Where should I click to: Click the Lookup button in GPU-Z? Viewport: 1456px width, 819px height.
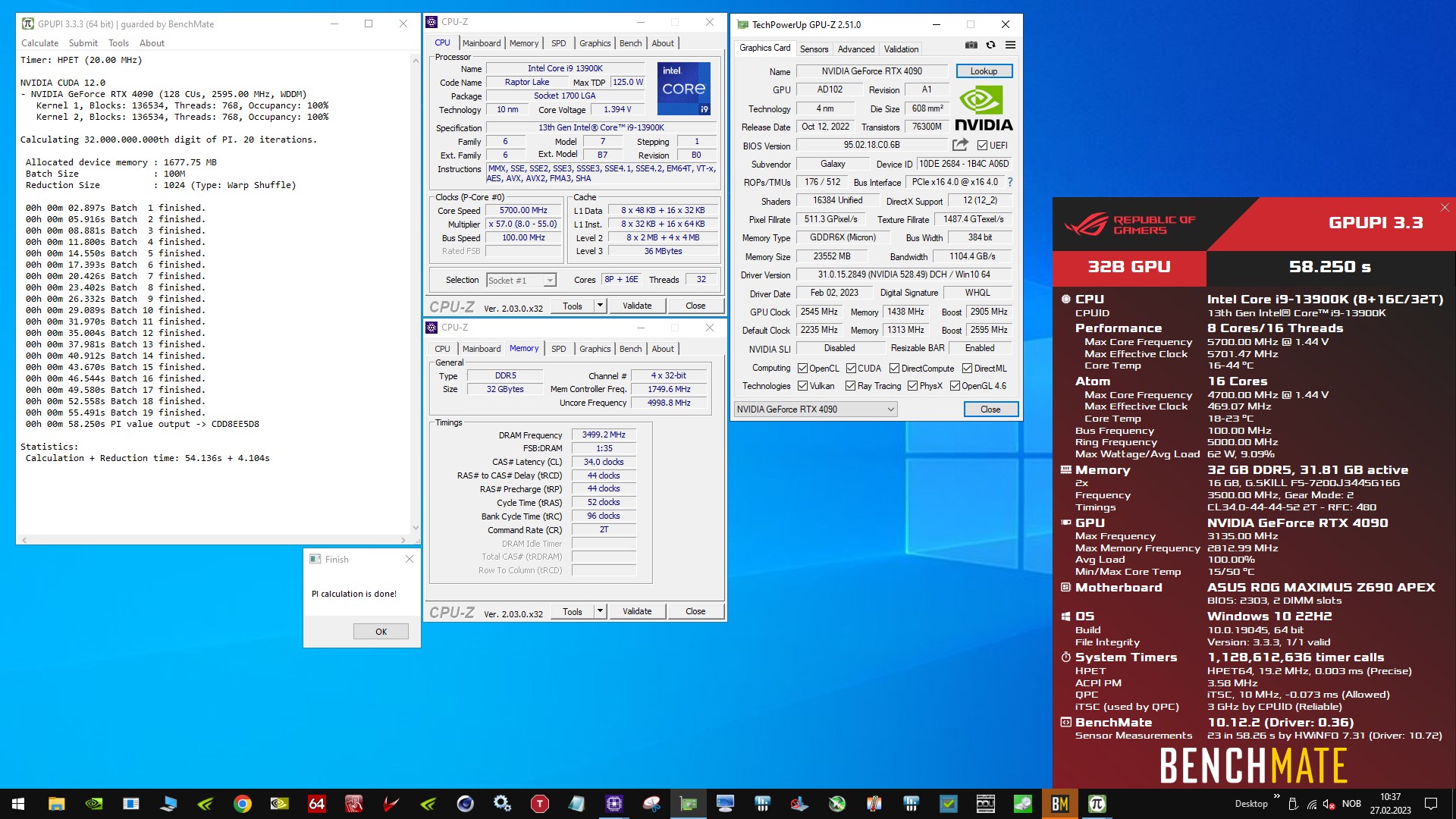click(984, 71)
